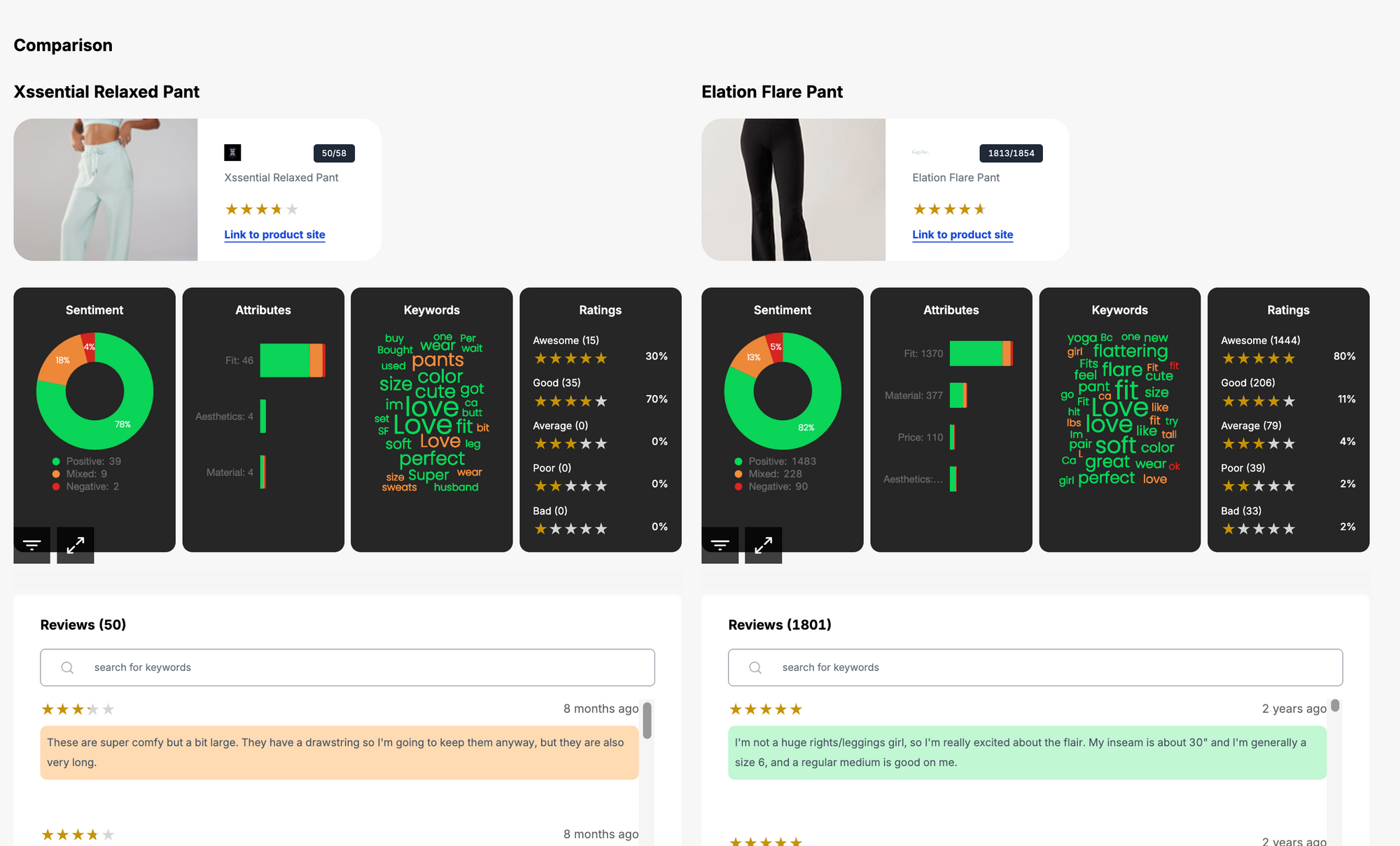
Task: Search keywords in Elation reviews search field
Action: [1035, 667]
